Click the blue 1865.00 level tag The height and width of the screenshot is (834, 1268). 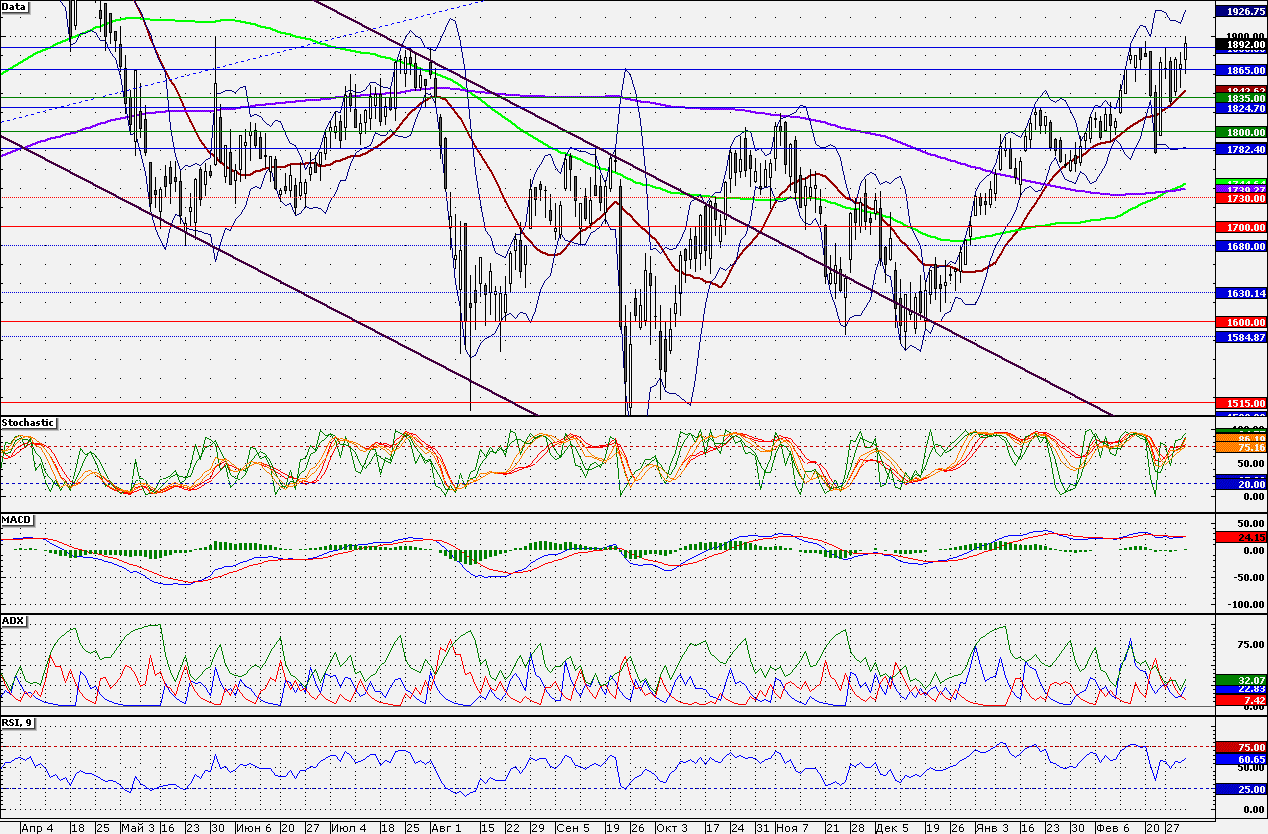(1240, 71)
